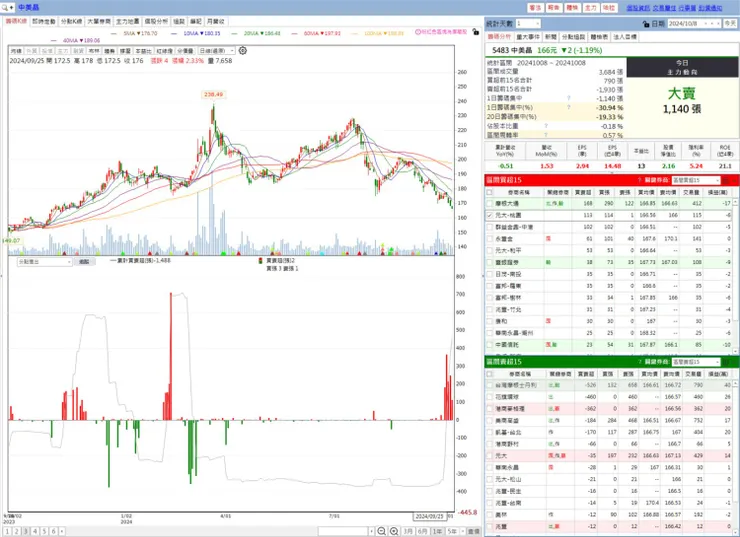This screenshot has height=537, width=740.
Task: Click the 查價 button at bottom right
Action: pos(473,531)
